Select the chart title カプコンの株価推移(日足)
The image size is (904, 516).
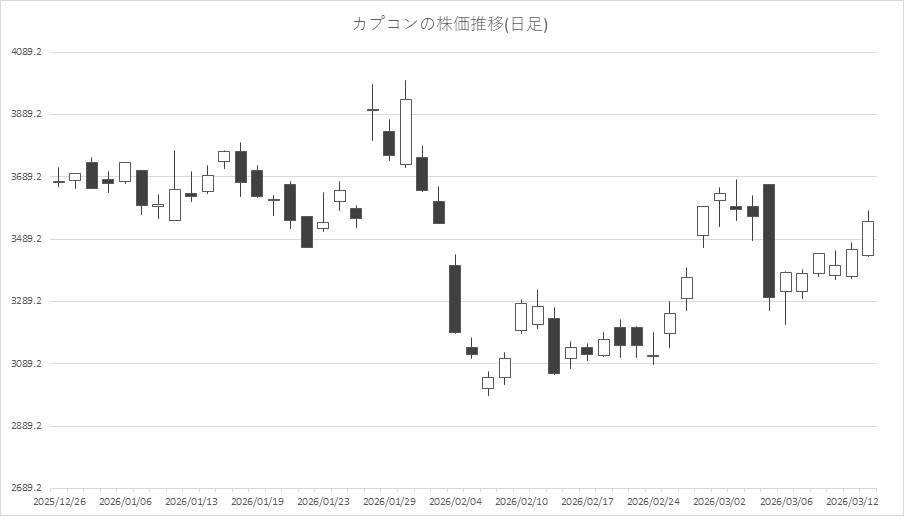click(450, 24)
